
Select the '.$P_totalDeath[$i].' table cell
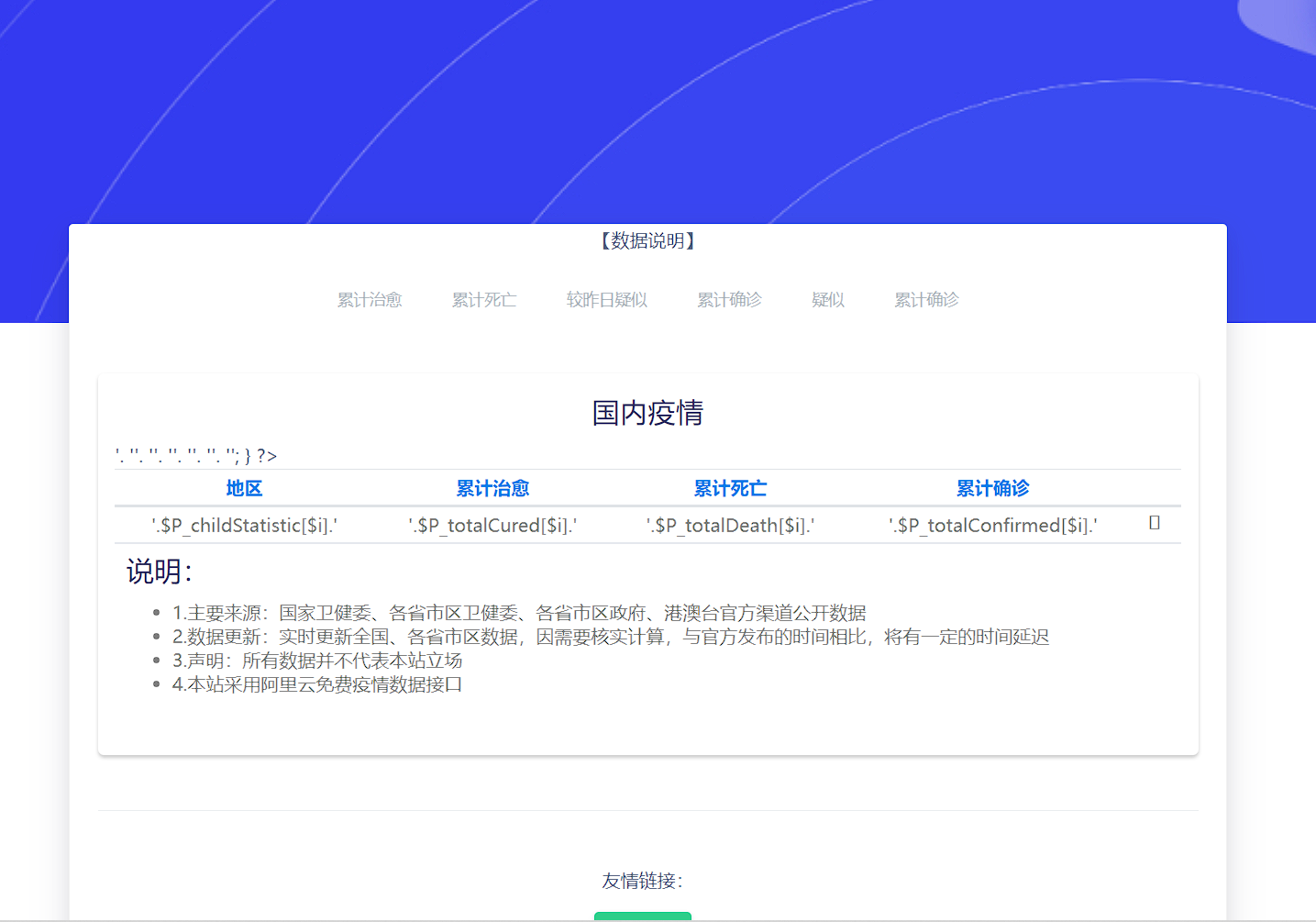click(730, 526)
